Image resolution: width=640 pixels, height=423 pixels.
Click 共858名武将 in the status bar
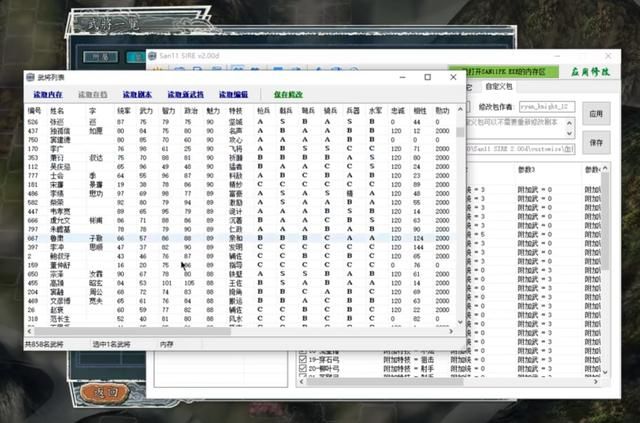[x=44, y=345]
